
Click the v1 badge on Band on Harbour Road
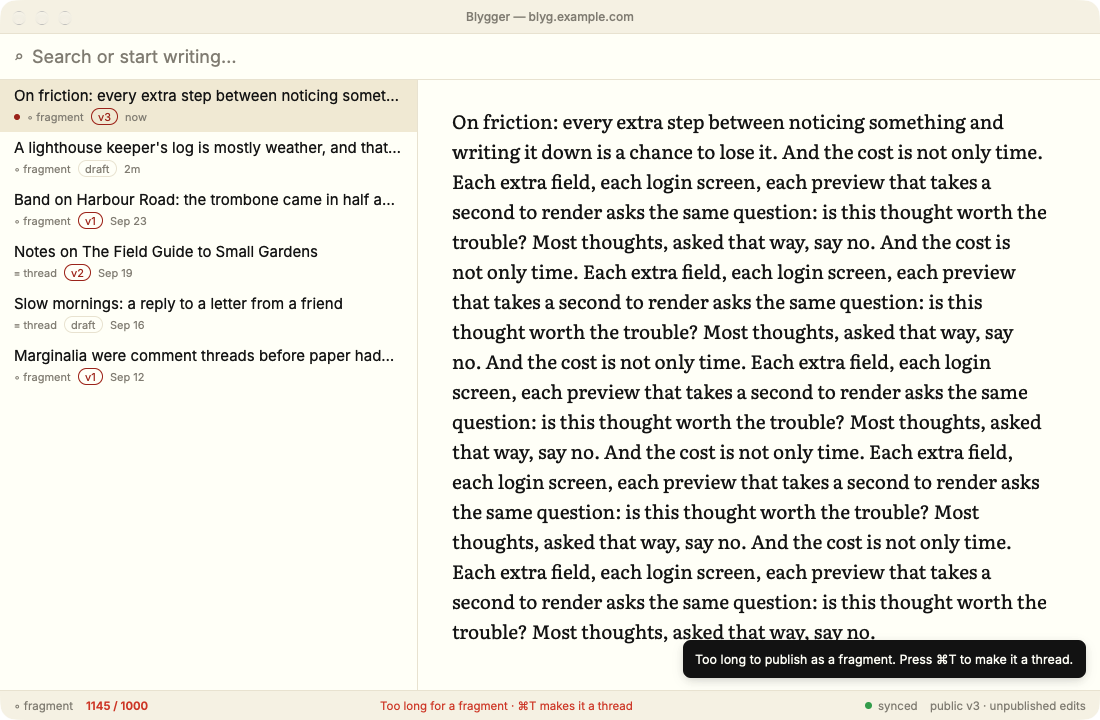pos(90,221)
